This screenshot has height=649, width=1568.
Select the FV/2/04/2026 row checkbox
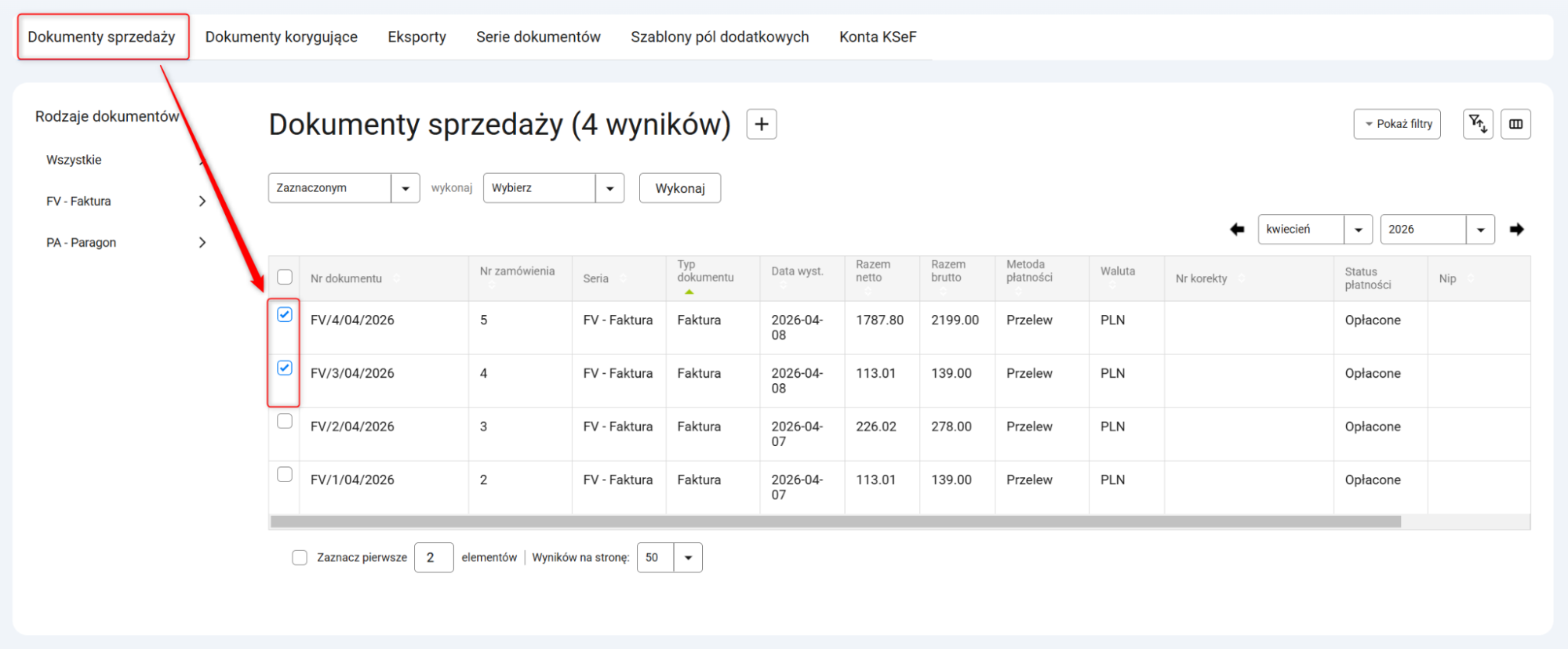click(285, 422)
